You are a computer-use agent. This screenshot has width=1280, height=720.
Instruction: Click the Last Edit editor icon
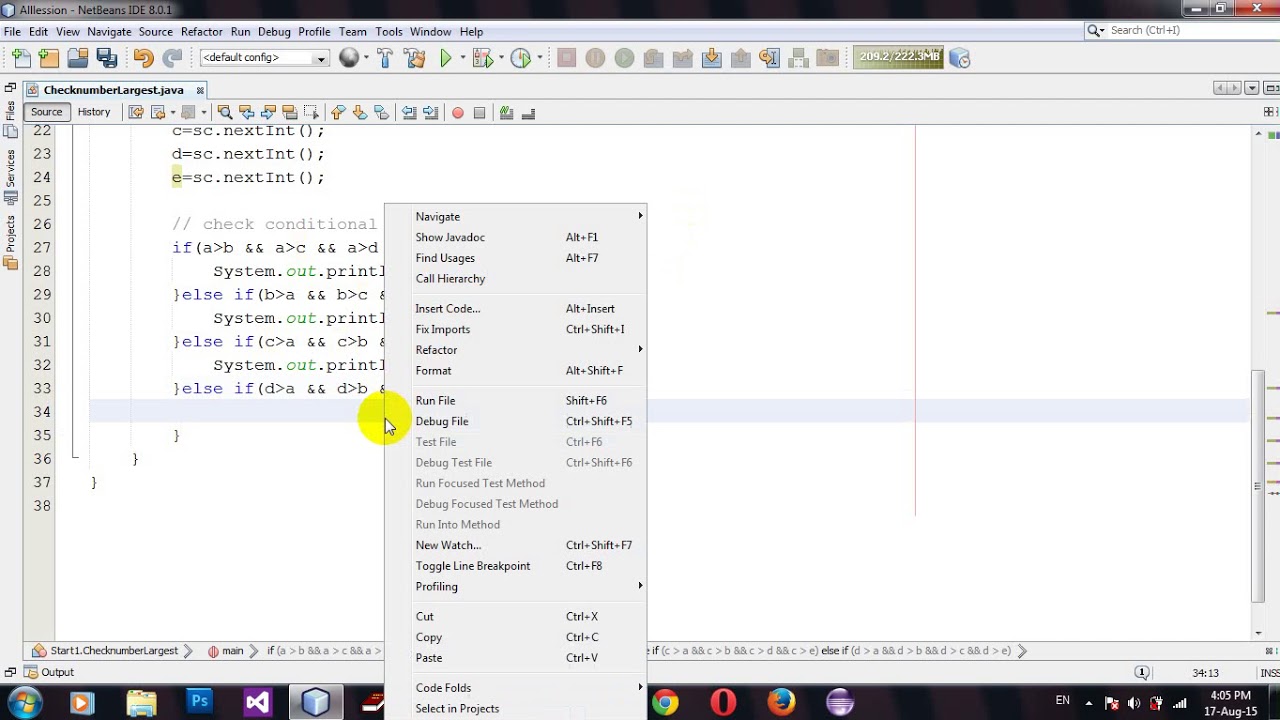point(136,113)
